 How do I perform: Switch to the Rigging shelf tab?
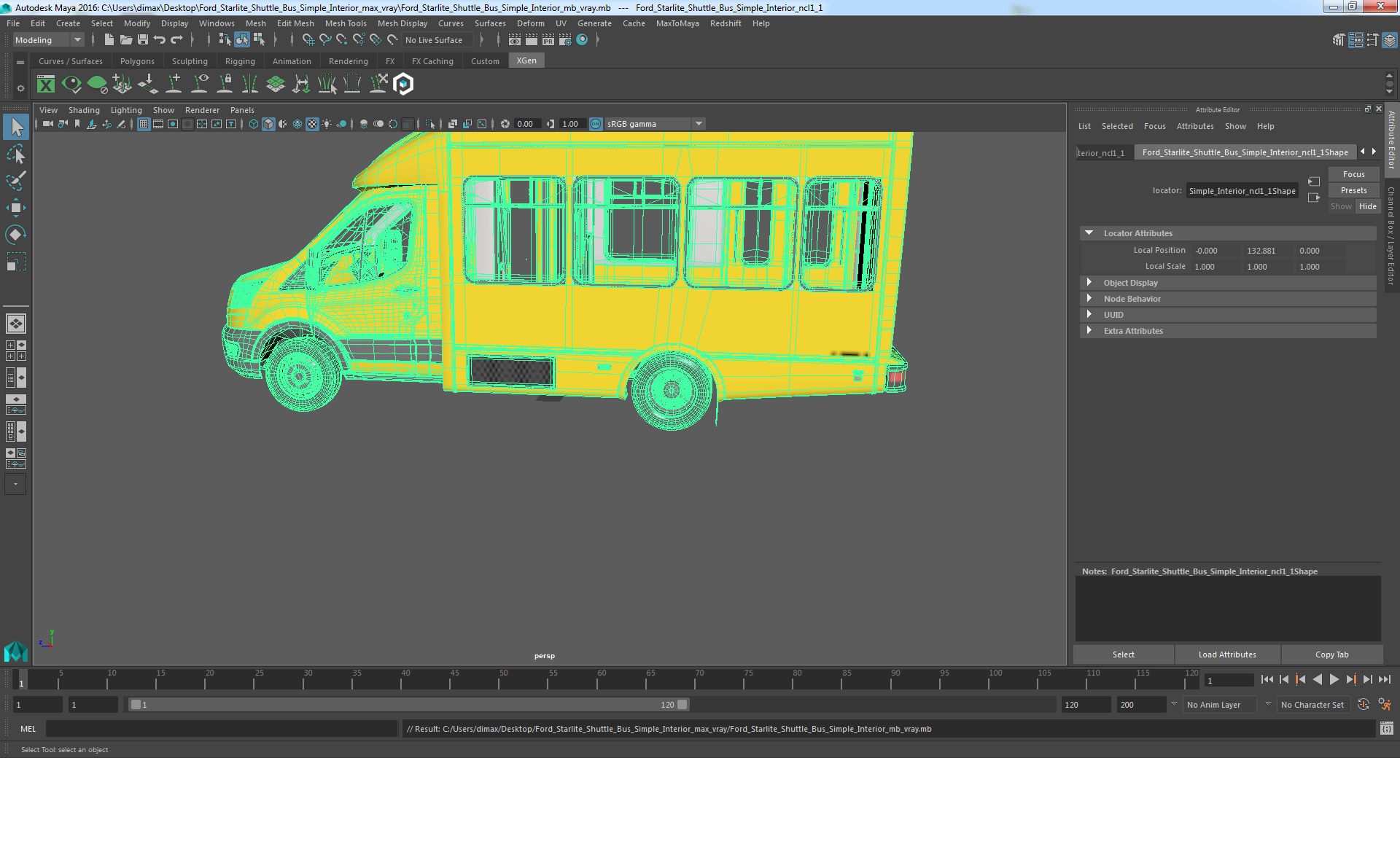pos(240,61)
